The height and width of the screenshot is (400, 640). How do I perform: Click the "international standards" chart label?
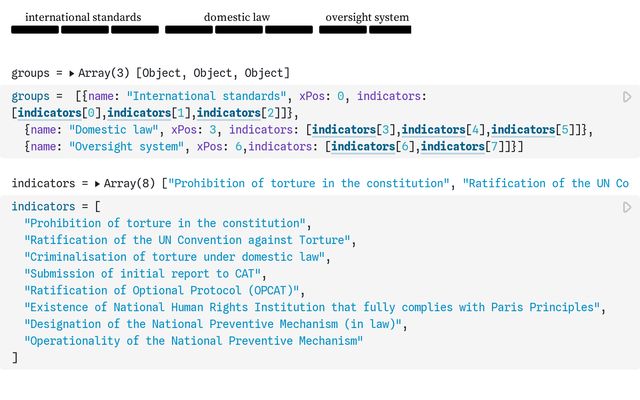(x=83, y=17)
